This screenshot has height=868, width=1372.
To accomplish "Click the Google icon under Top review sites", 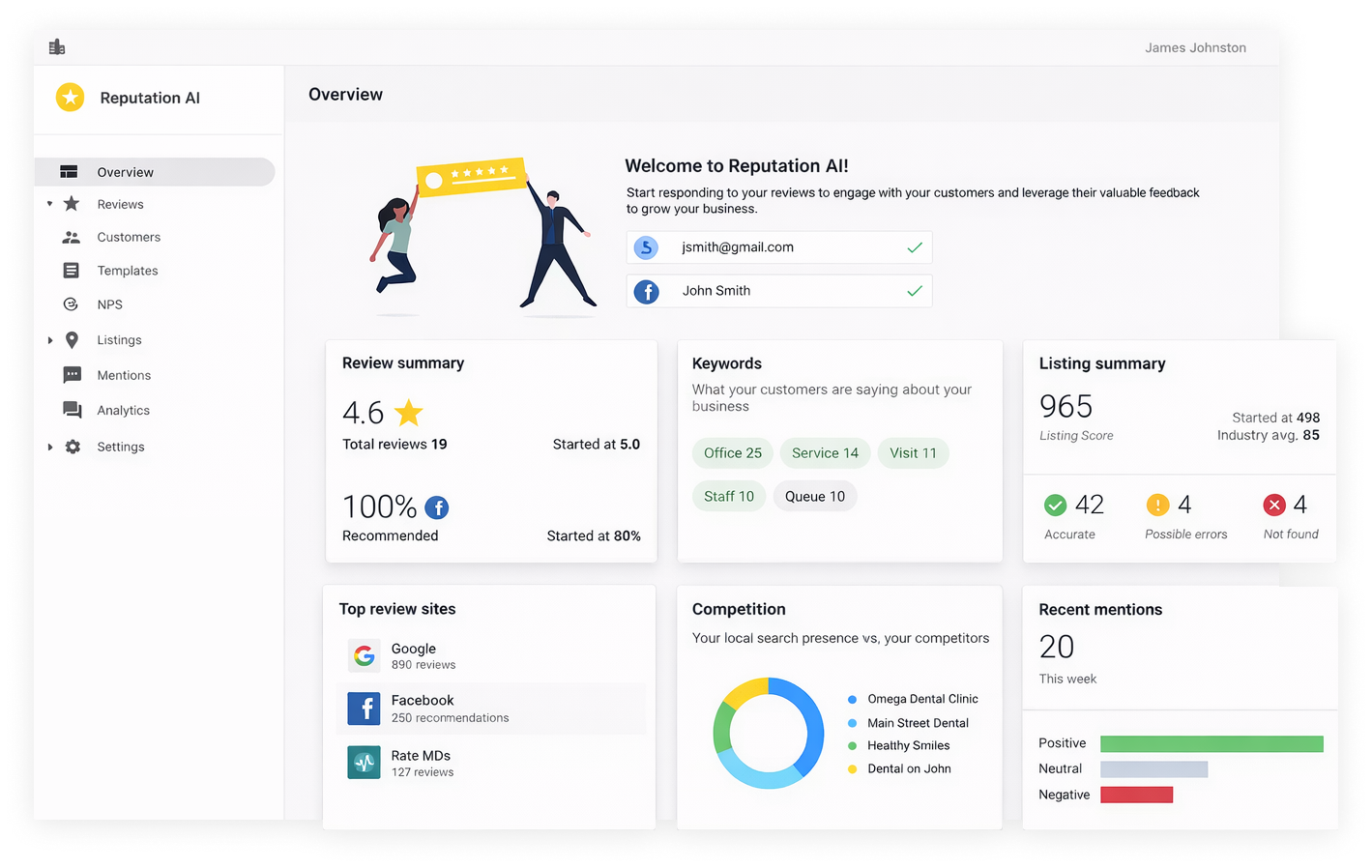I will point(364,655).
